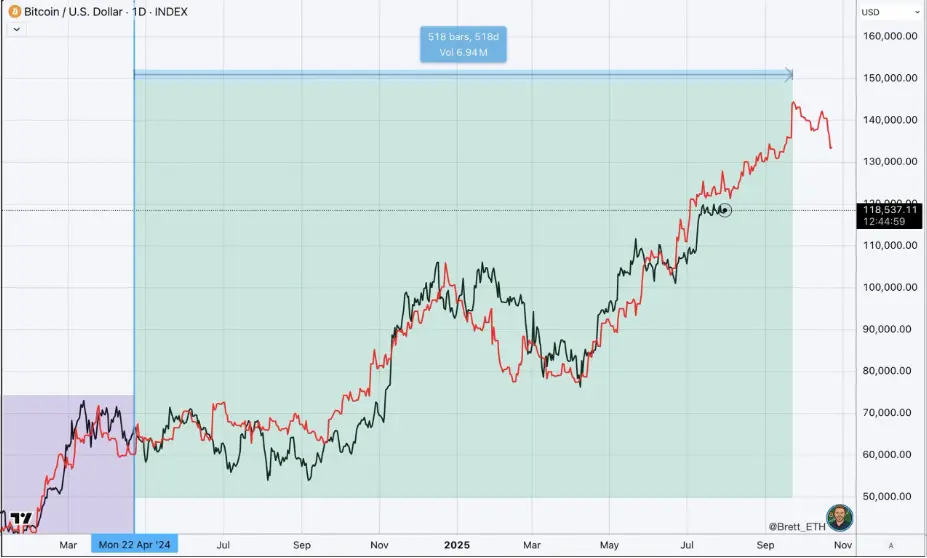Toggle auto scale button labeled A
Viewport: 927px width, 558px height.
pos(891,545)
